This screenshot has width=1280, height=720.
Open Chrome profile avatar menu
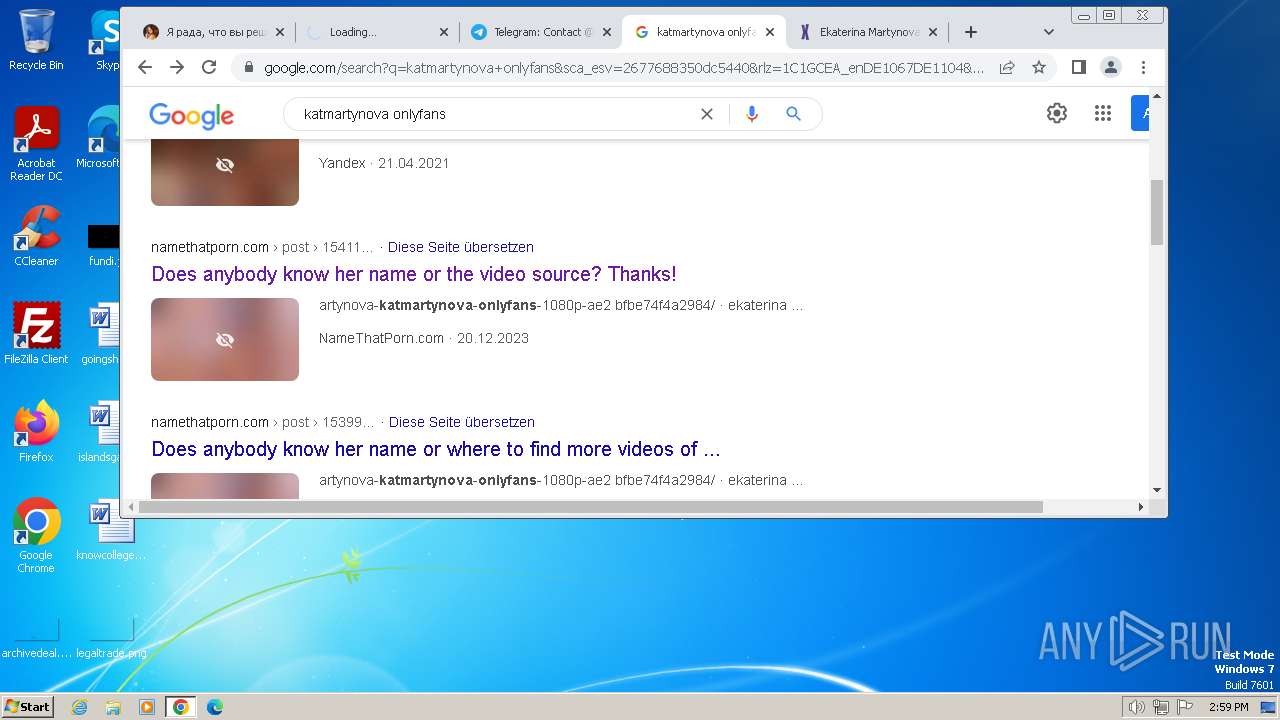[x=1111, y=67]
